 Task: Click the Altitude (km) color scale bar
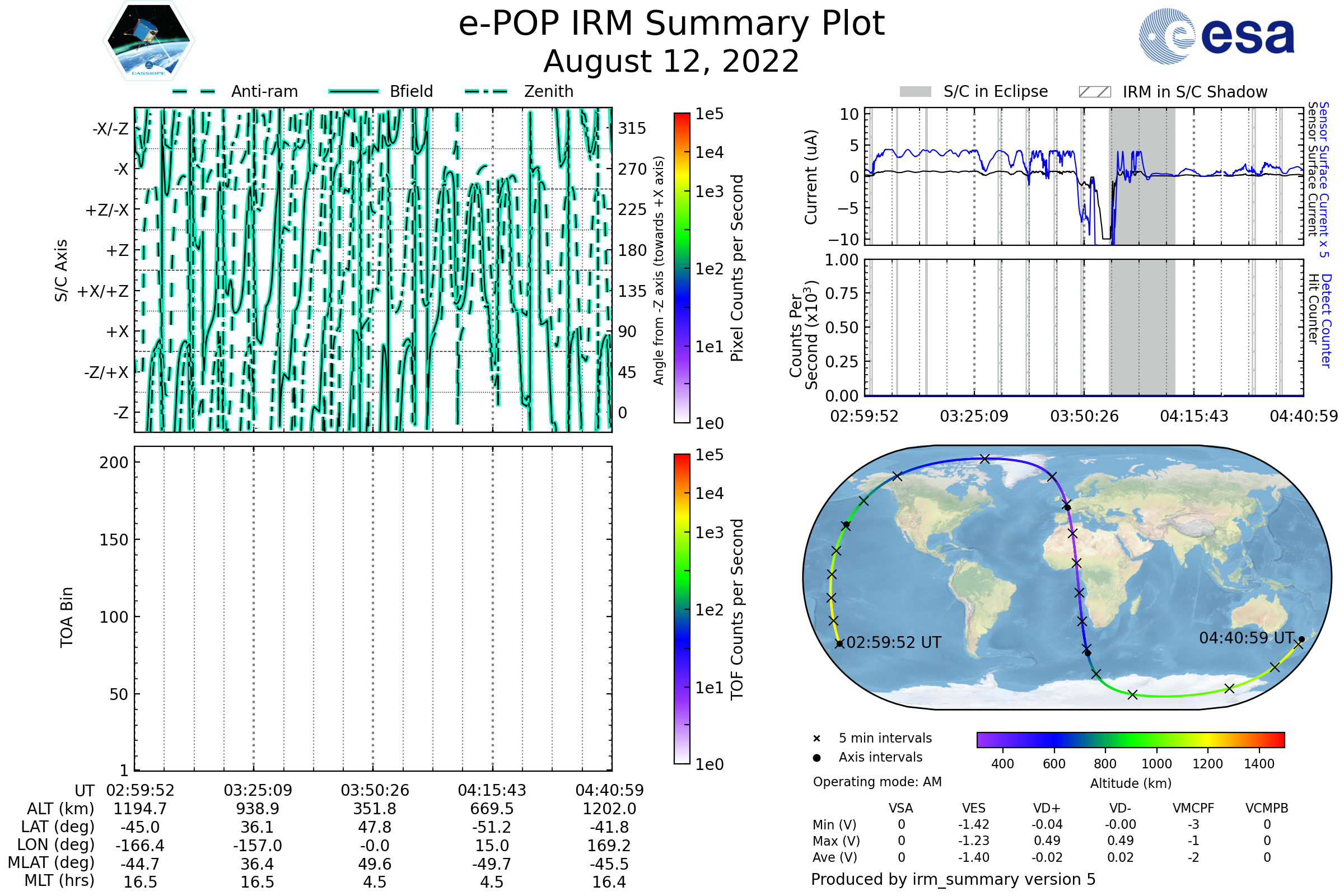(x=1130, y=739)
